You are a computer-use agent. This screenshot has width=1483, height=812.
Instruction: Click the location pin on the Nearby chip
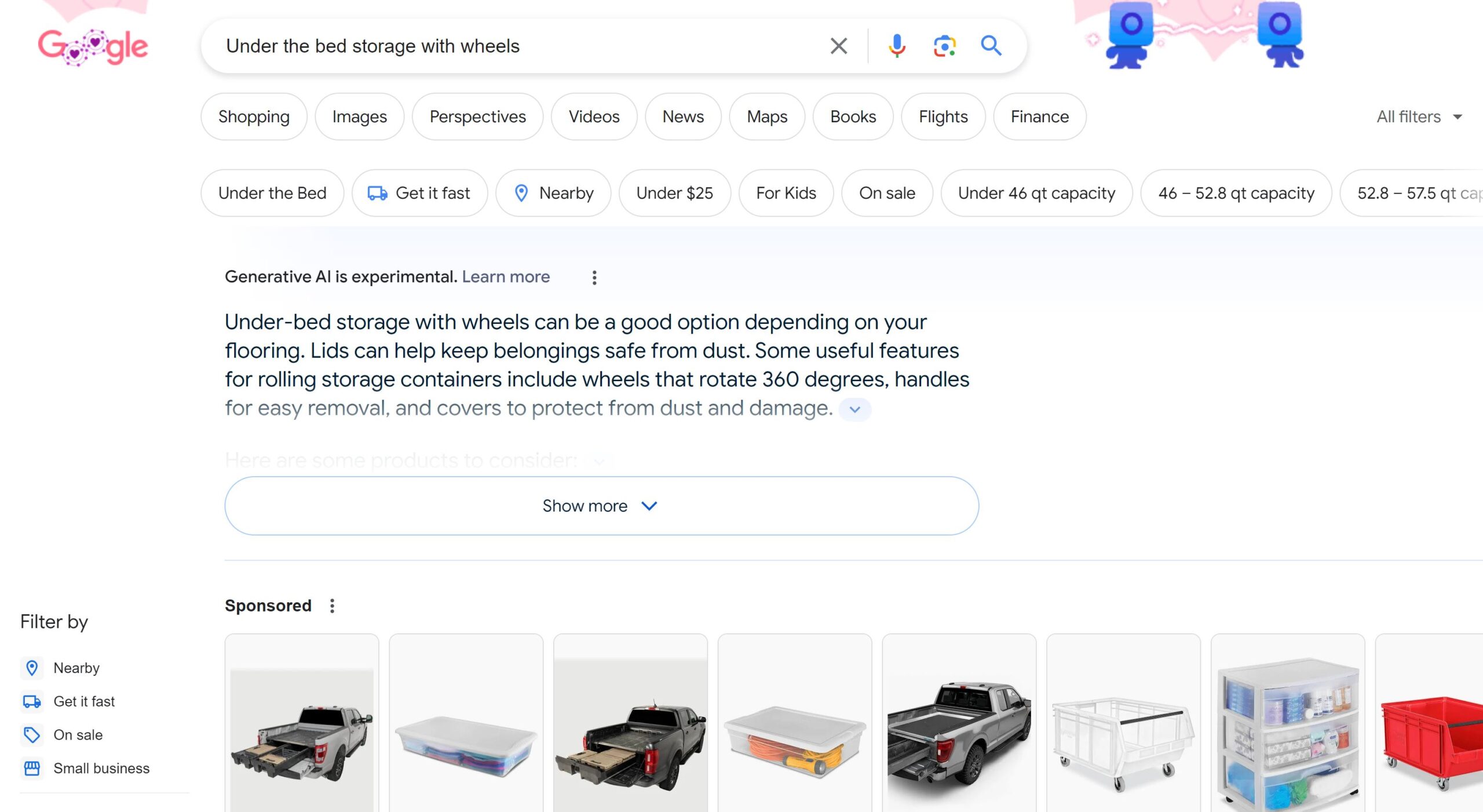pyautogui.click(x=522, y=193)
